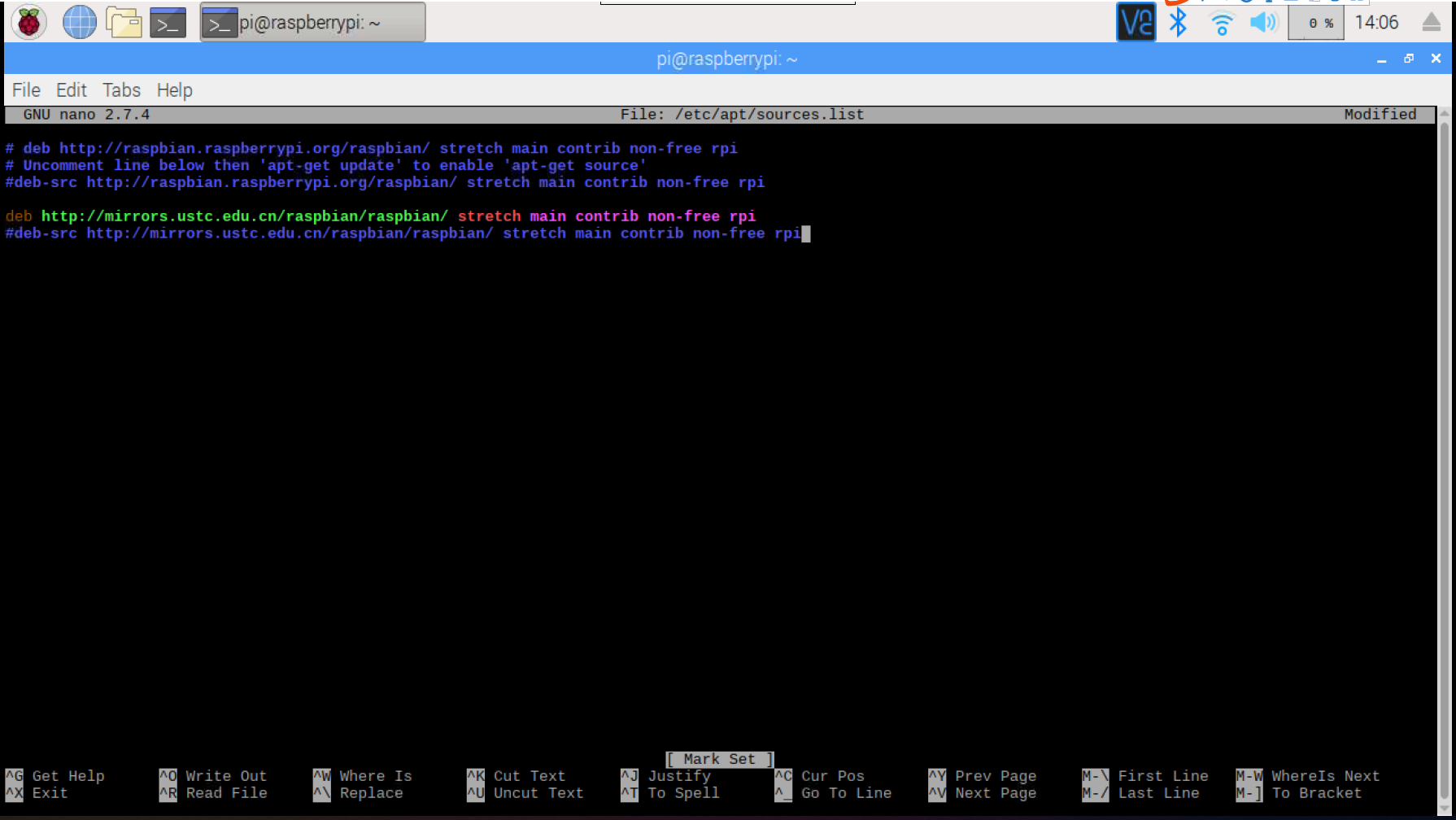Click the terminal vertical scrollbar

click(1445, 461)
